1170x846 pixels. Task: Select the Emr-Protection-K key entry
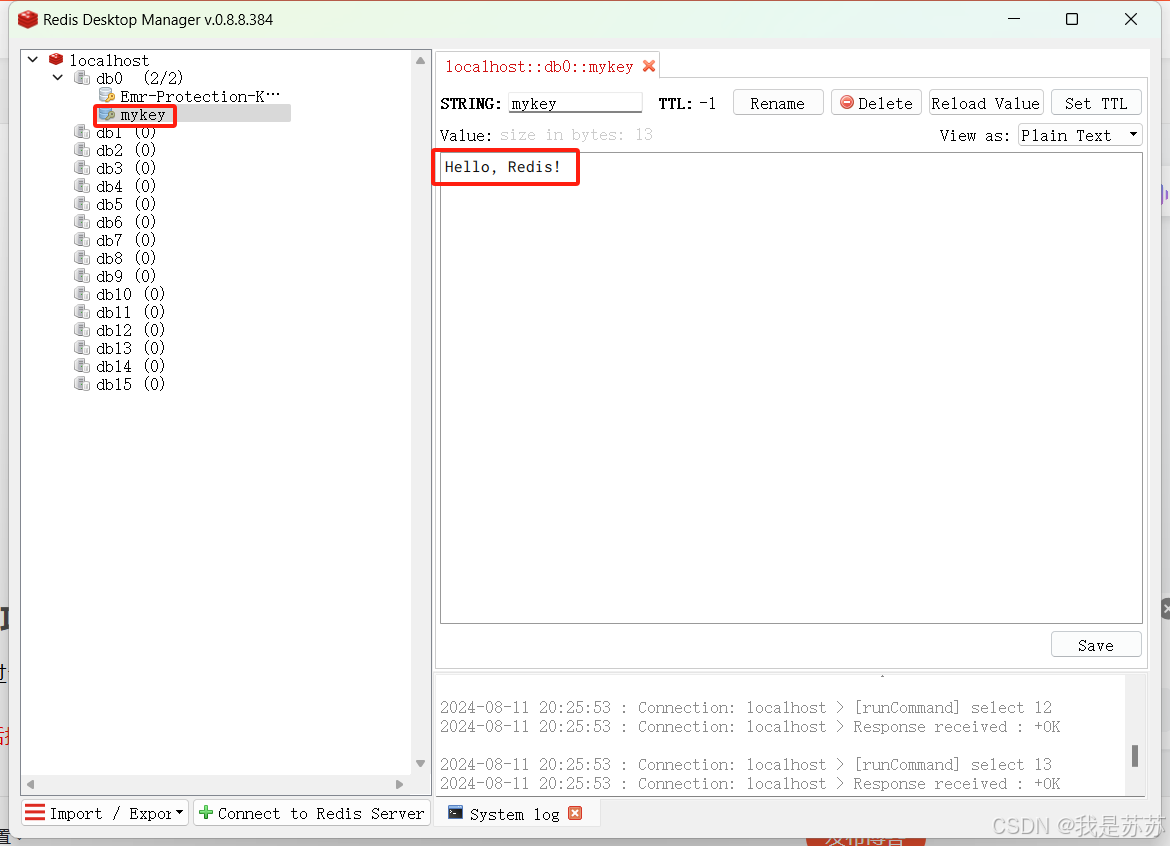(200, 96)
